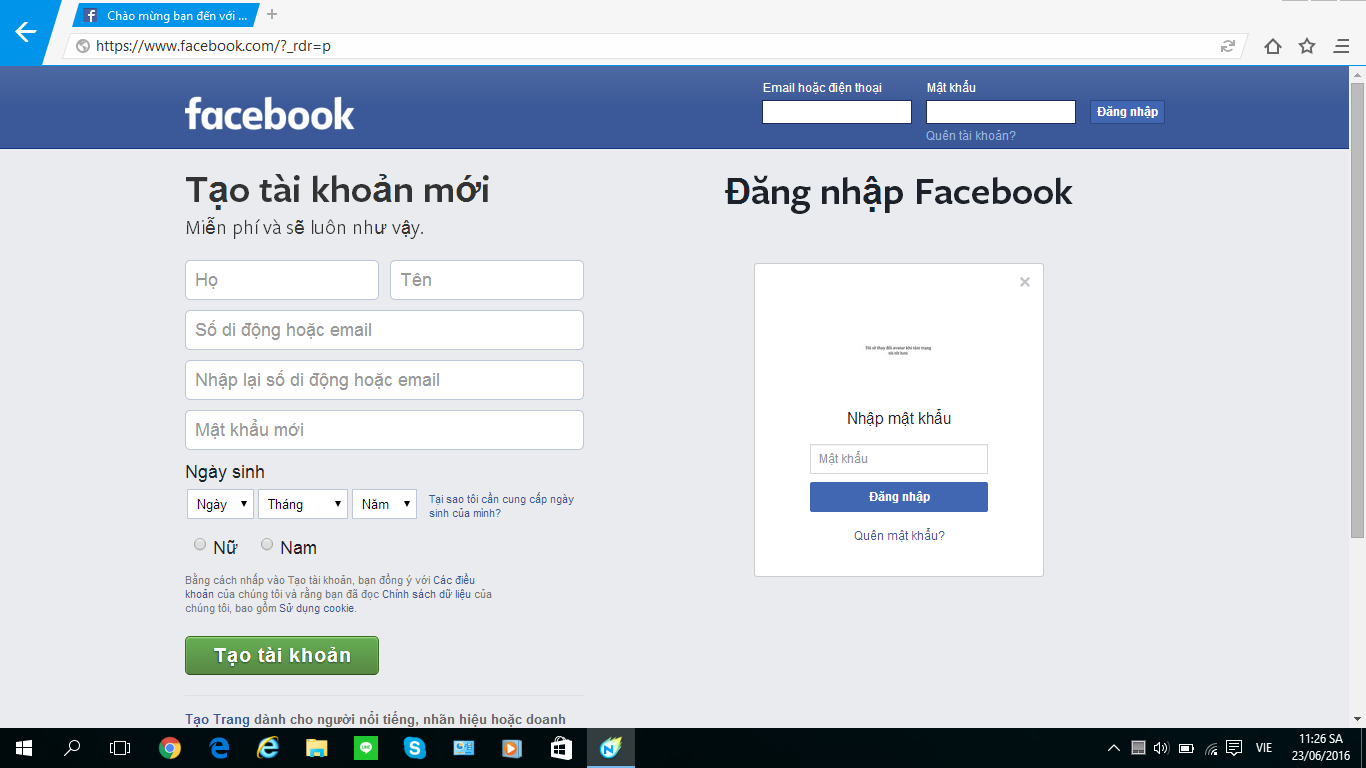Click the green Tạo tài khoản button
Viewport: 1366px width, 768px height.
point(282,655)
